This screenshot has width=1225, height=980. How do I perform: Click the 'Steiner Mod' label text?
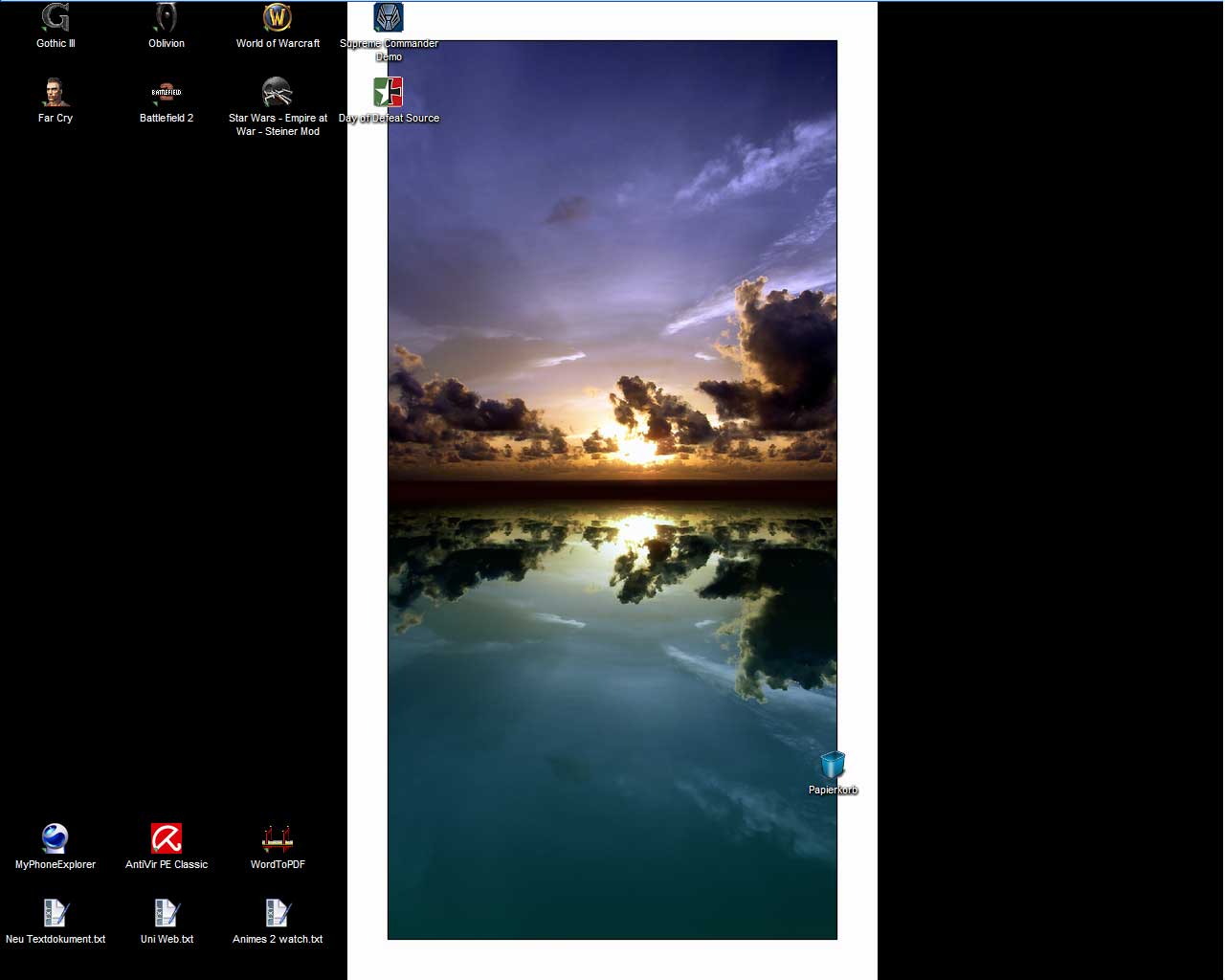(292, 132)
